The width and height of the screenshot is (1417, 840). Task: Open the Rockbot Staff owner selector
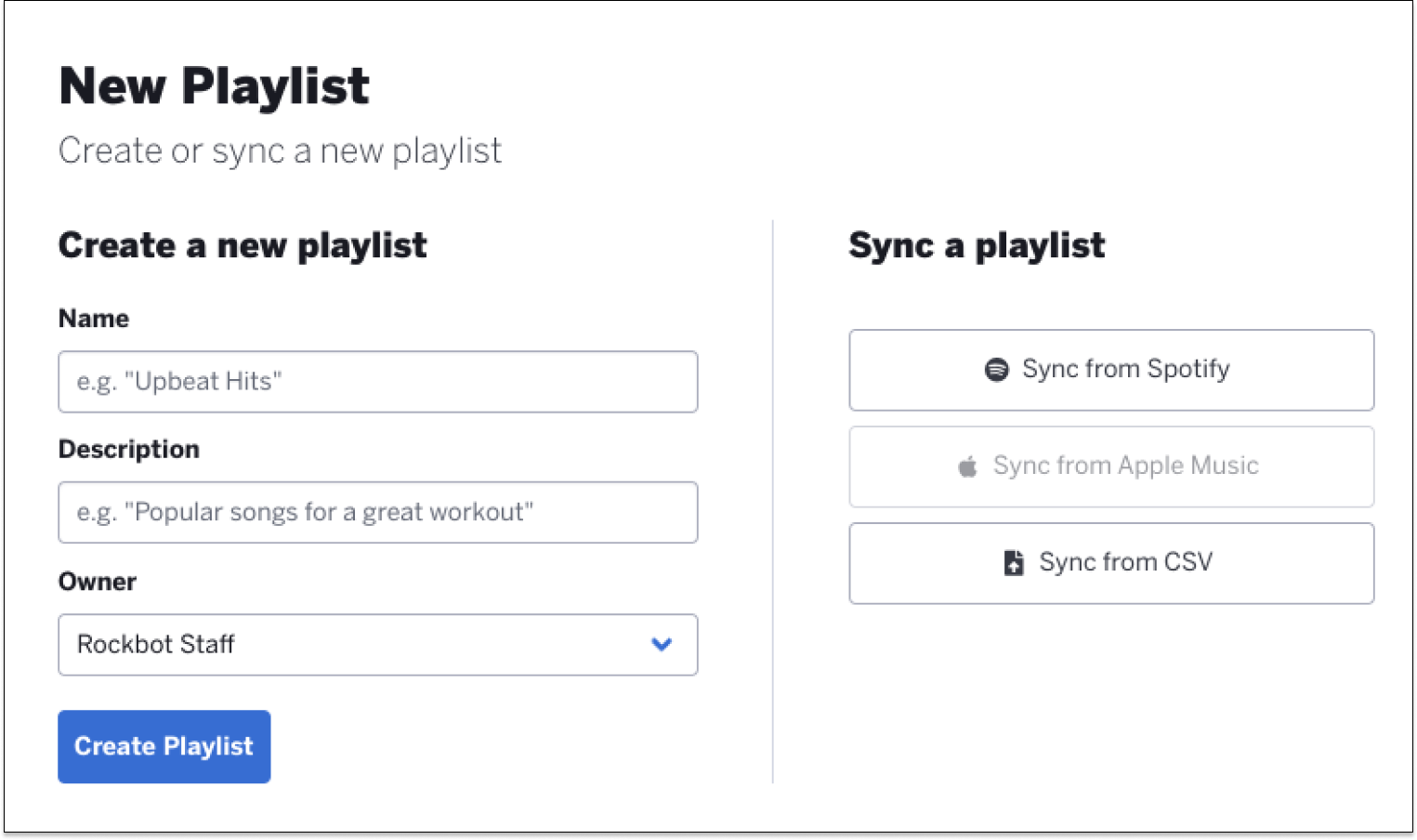pyautogui.click(x=377, y=644)
